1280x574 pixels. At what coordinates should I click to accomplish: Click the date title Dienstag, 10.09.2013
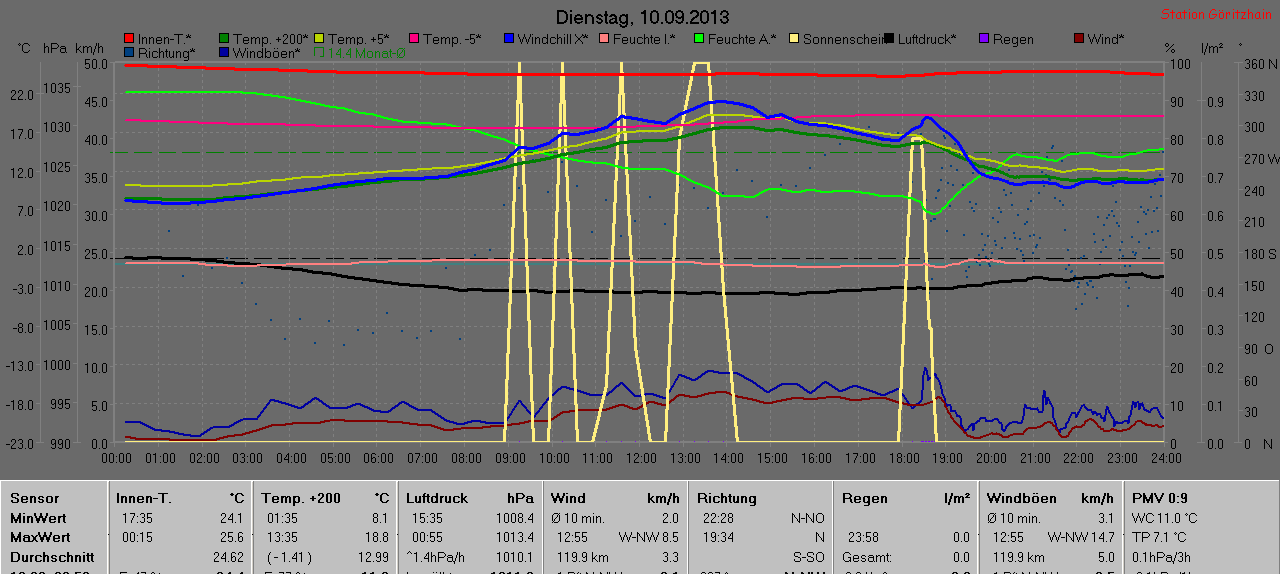pos(641,17)
